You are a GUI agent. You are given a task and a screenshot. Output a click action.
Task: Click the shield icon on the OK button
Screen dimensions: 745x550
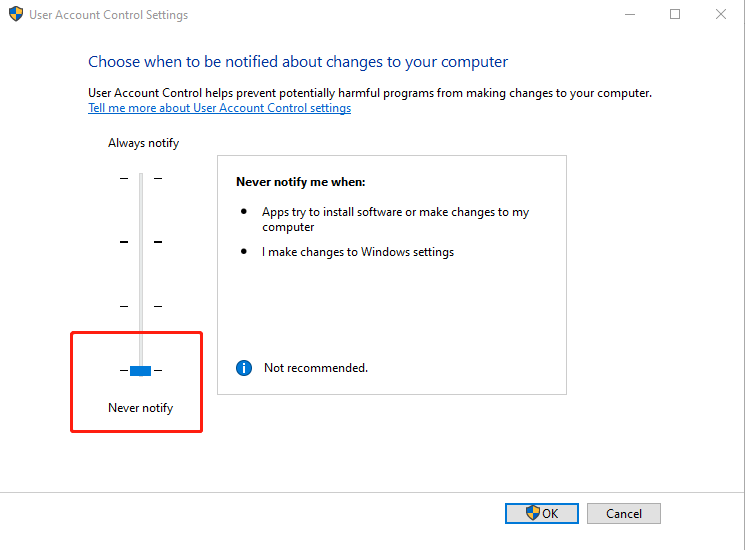tap(533, 513)
